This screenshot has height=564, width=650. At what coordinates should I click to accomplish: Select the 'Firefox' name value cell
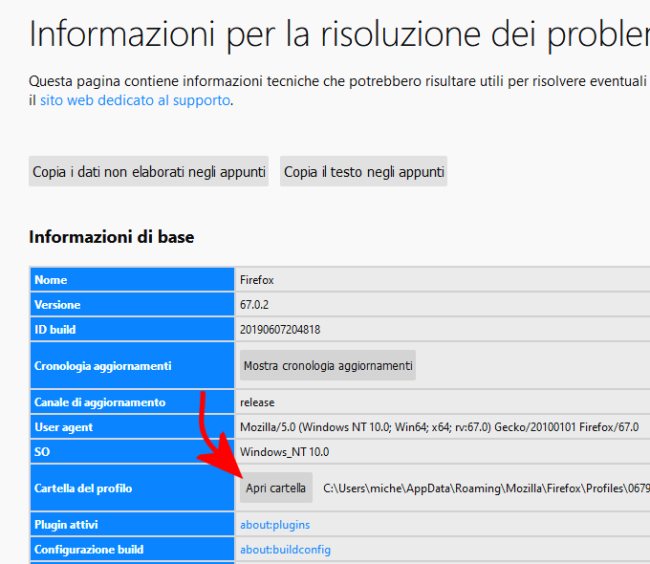pos(257,280)
